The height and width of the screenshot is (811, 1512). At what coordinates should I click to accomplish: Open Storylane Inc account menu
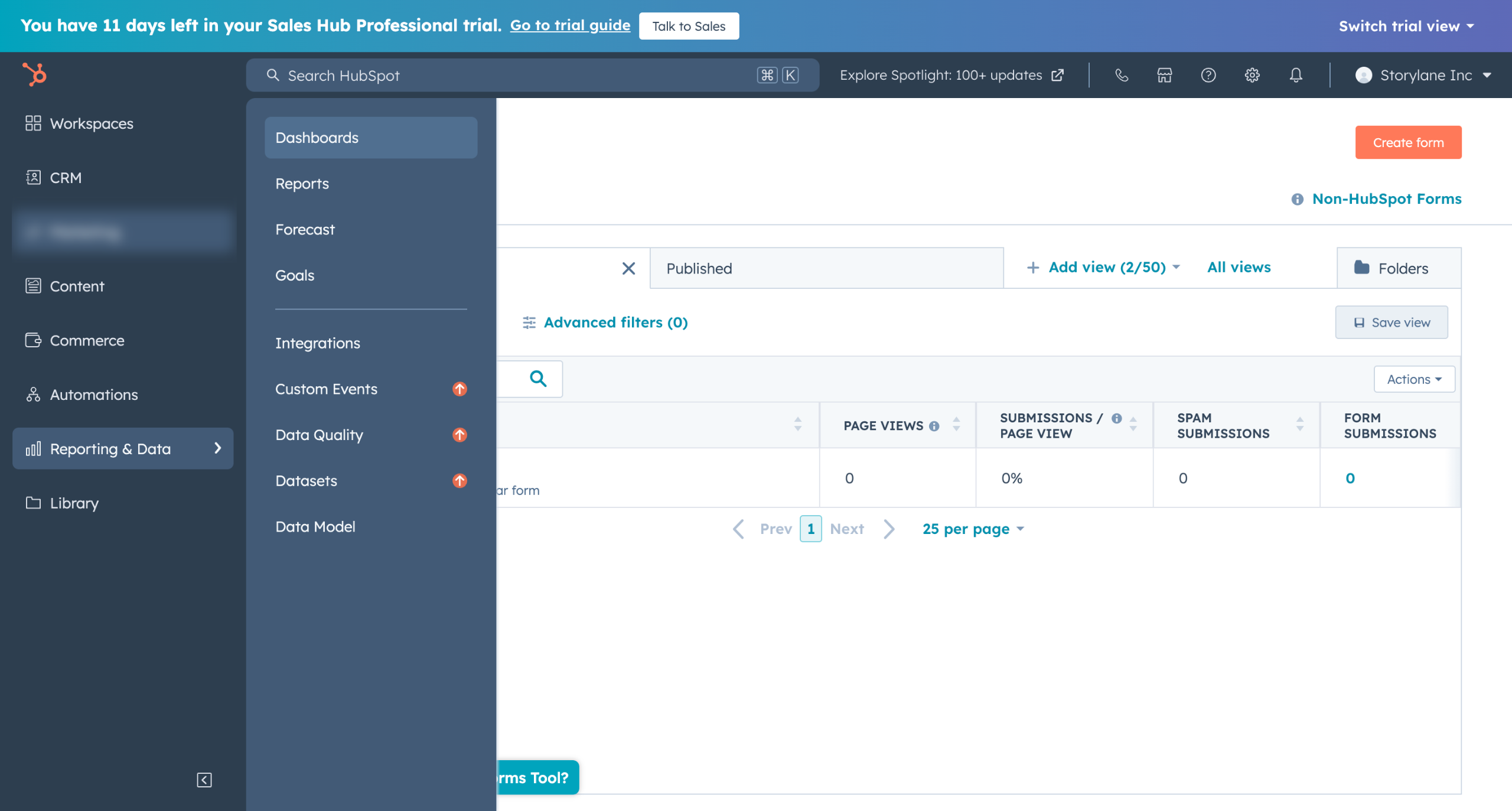(1422, 75)
